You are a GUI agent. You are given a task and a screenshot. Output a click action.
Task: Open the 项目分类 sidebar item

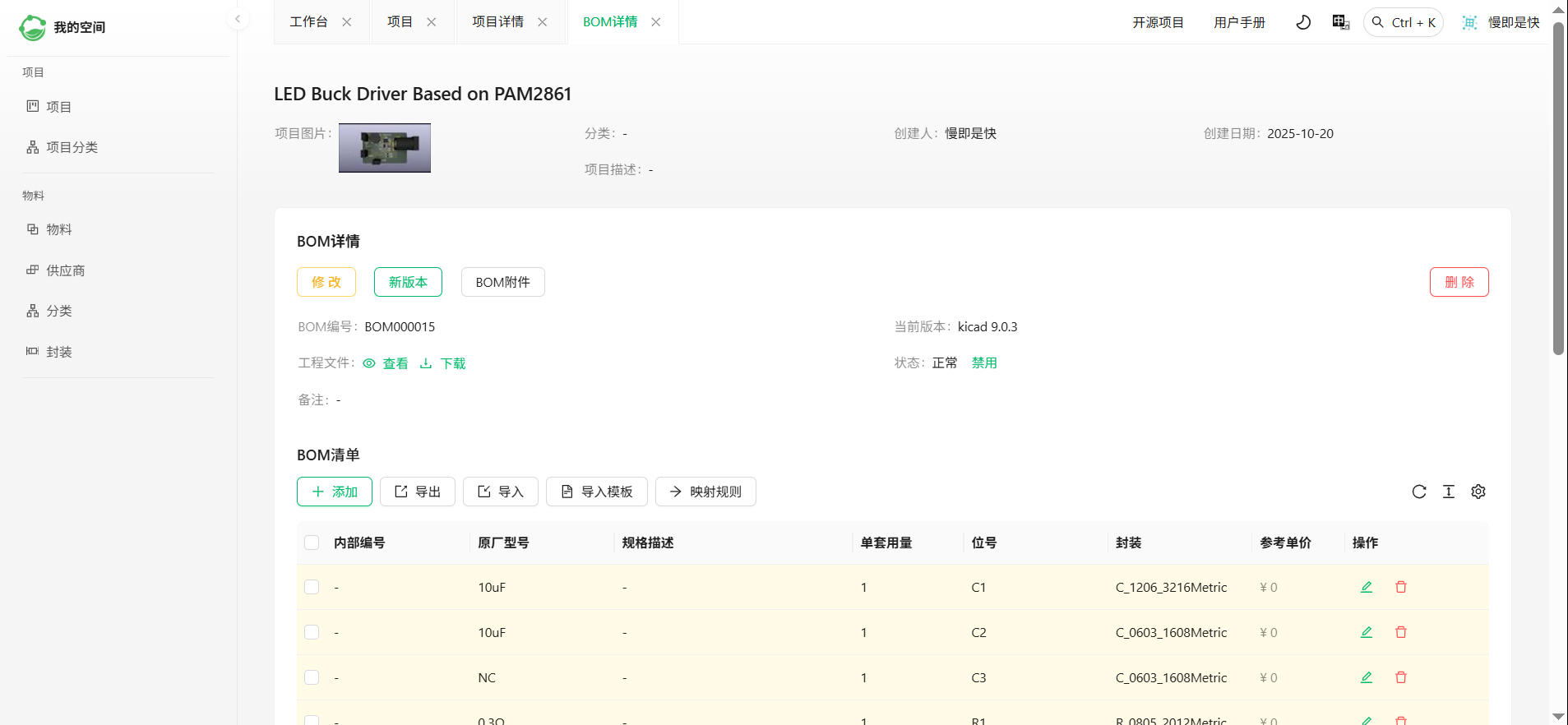(x=72, y=147)
